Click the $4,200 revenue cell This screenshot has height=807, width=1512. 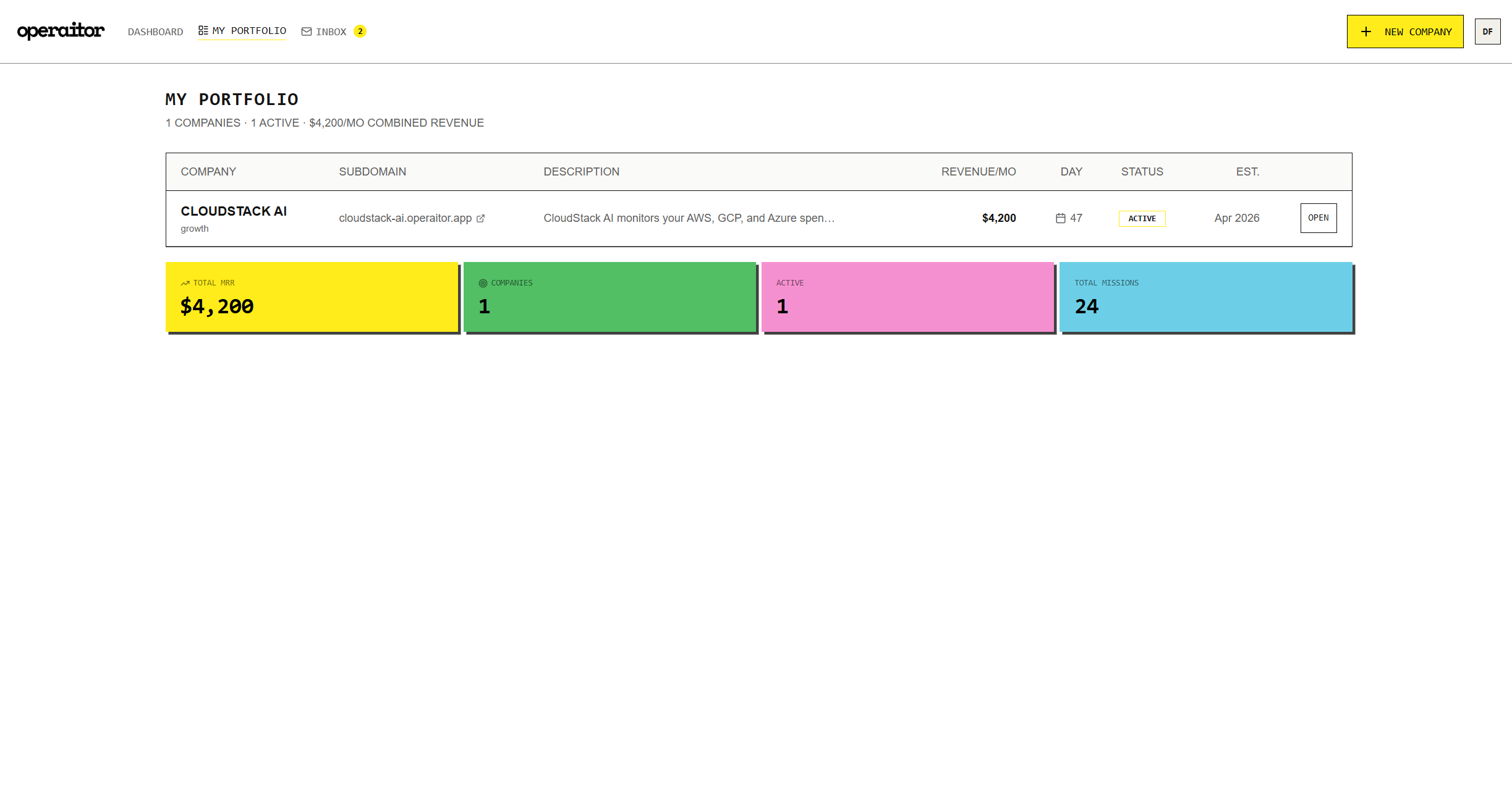tap(999, 218)
